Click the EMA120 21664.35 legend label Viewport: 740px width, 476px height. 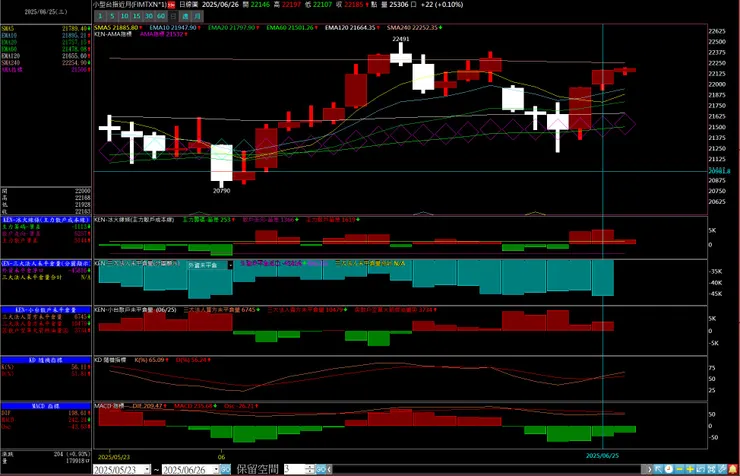[x=352, y=28]
